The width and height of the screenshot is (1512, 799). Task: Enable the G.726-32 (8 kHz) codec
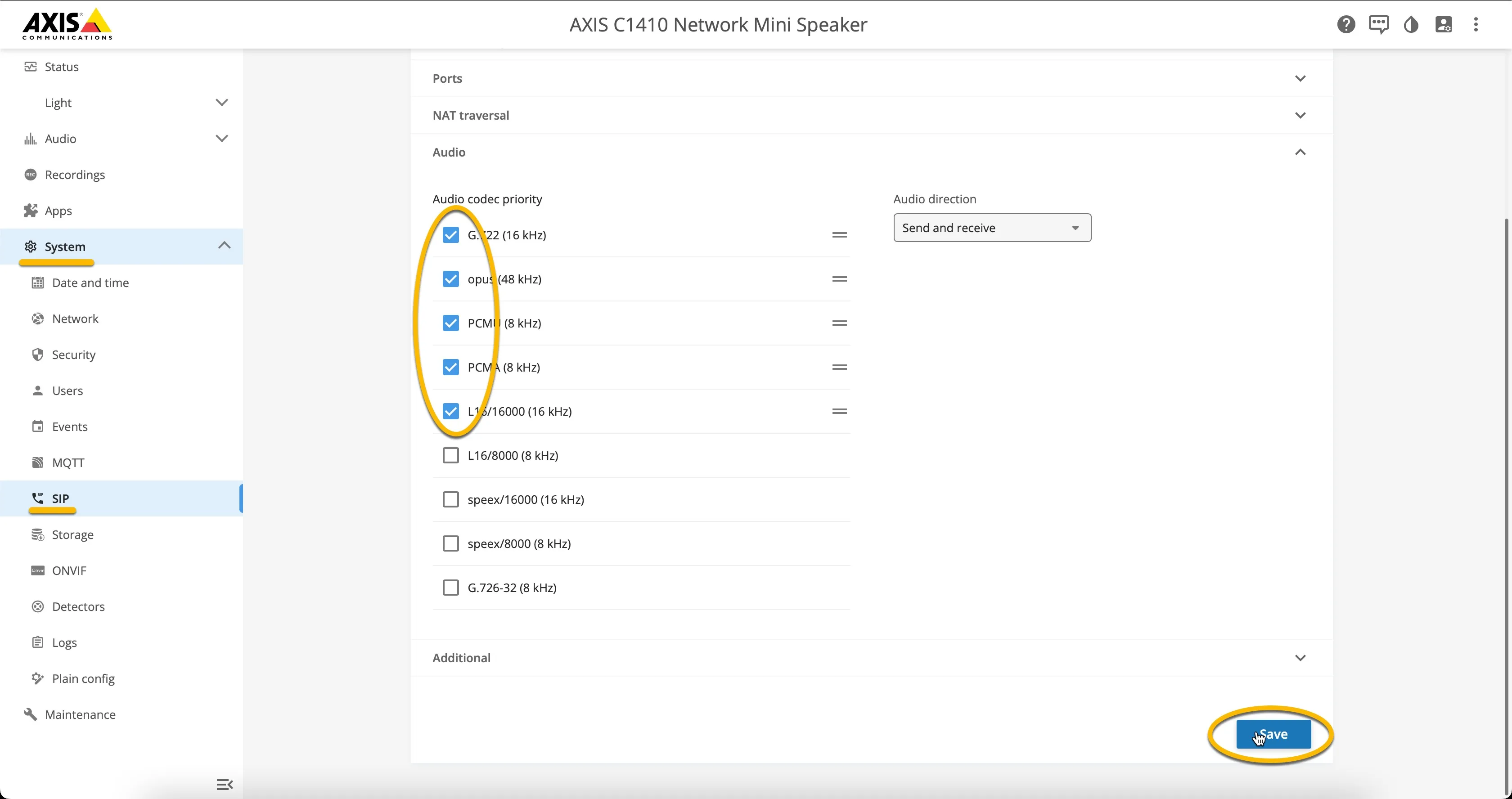click(451, 587)
